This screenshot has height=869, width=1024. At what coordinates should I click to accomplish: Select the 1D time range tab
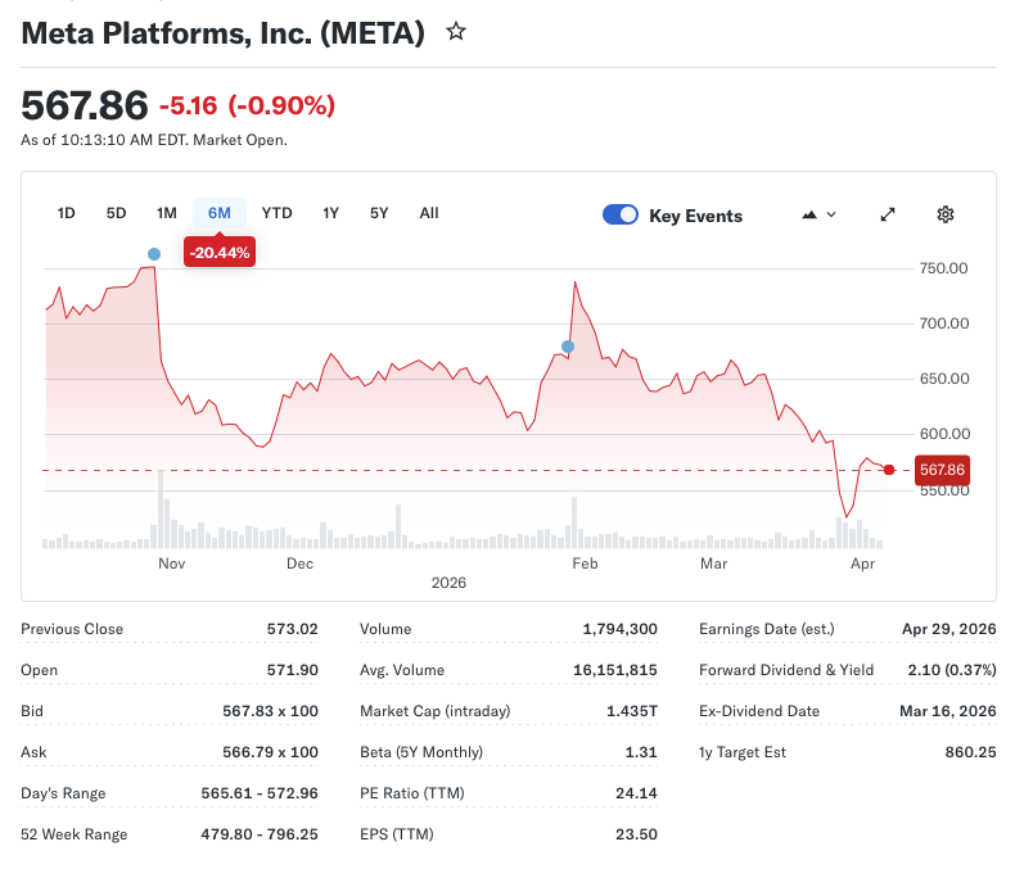pyautogui.click(x=66, y=213)
